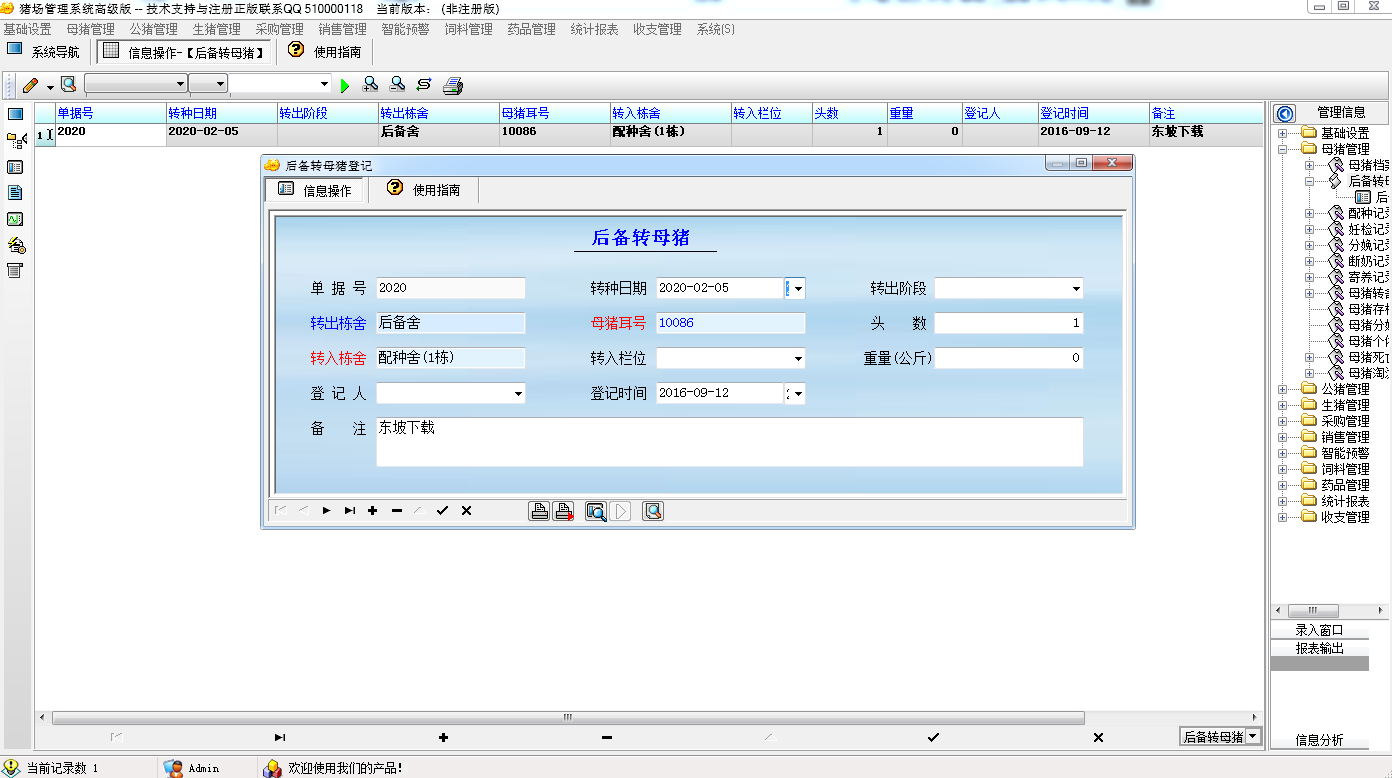Click the 头数 input field showing 1
Image resolution: width=1392 pixels, height=778 pixels.
(x=1008, y=323)
